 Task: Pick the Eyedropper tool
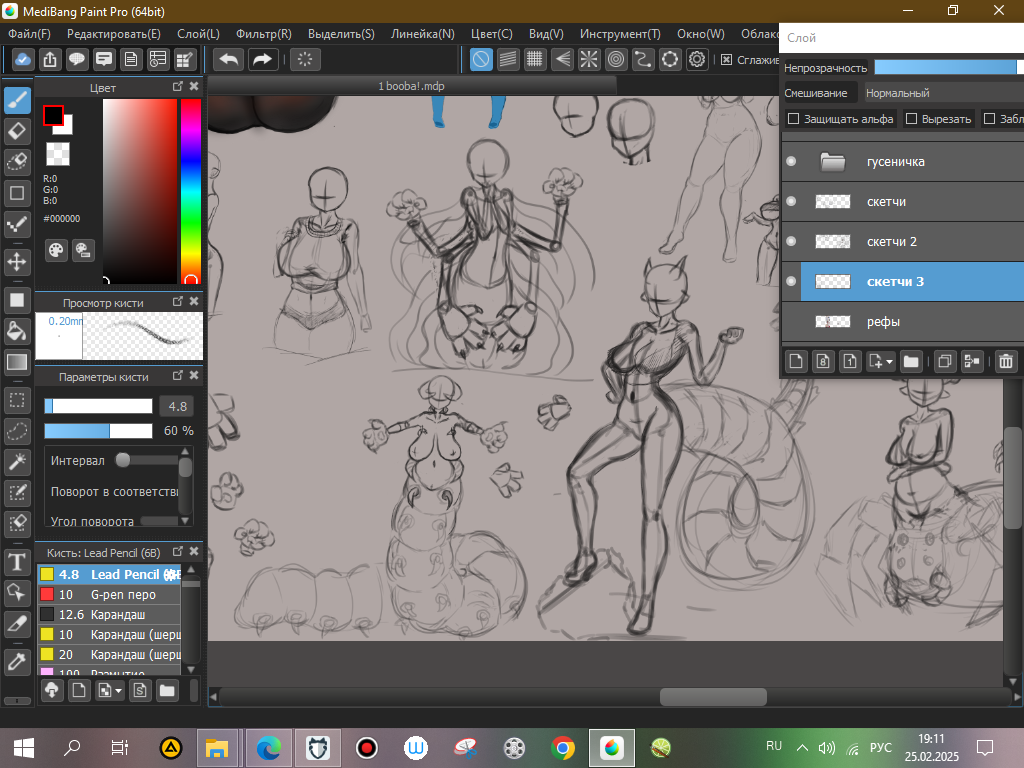click(17, 661)
